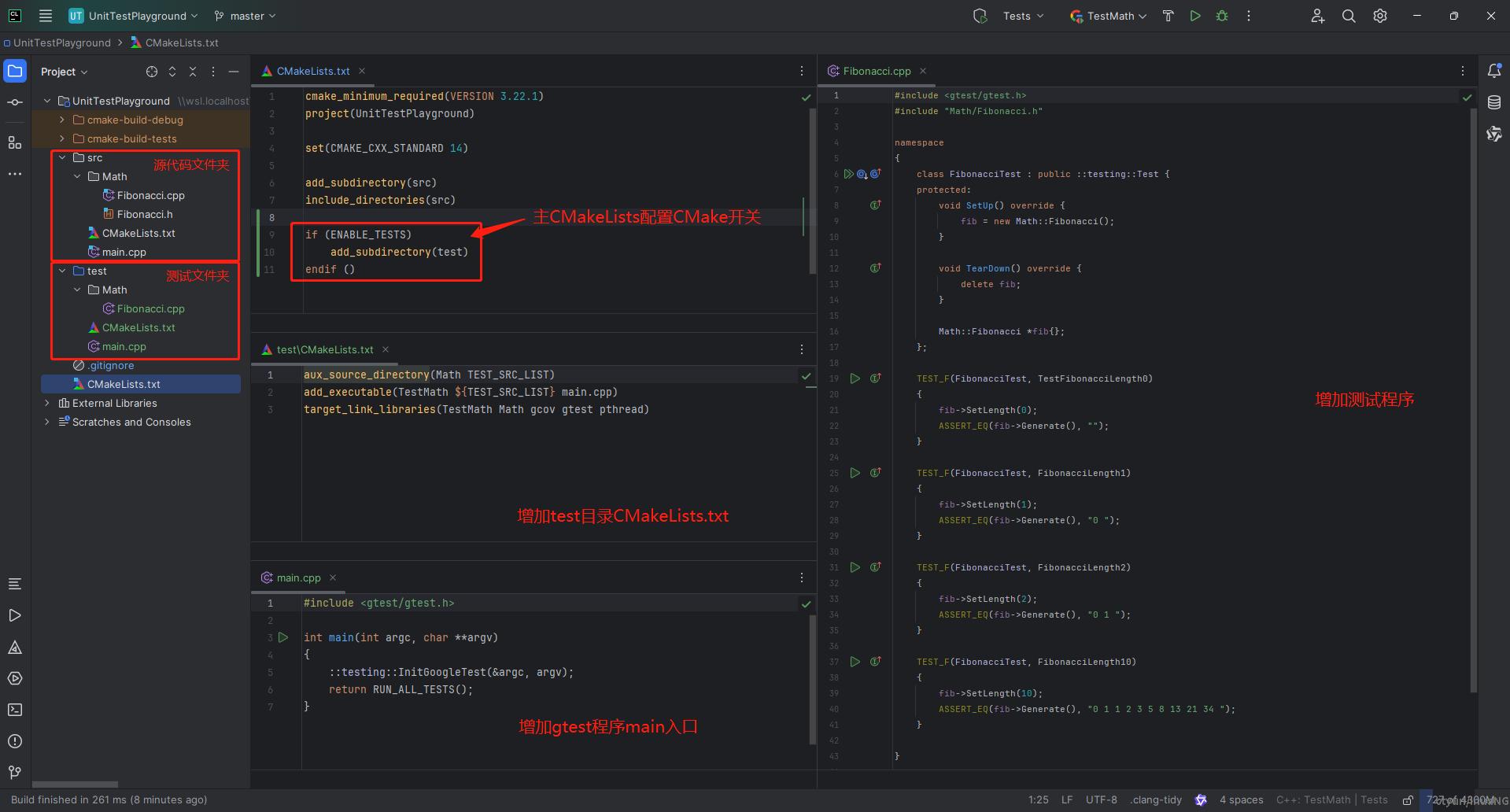Open the Terminal tool window
Image resolution: width=1510 pixels, height=812 pixels.
pyautogui.click(x=15, y=710)
